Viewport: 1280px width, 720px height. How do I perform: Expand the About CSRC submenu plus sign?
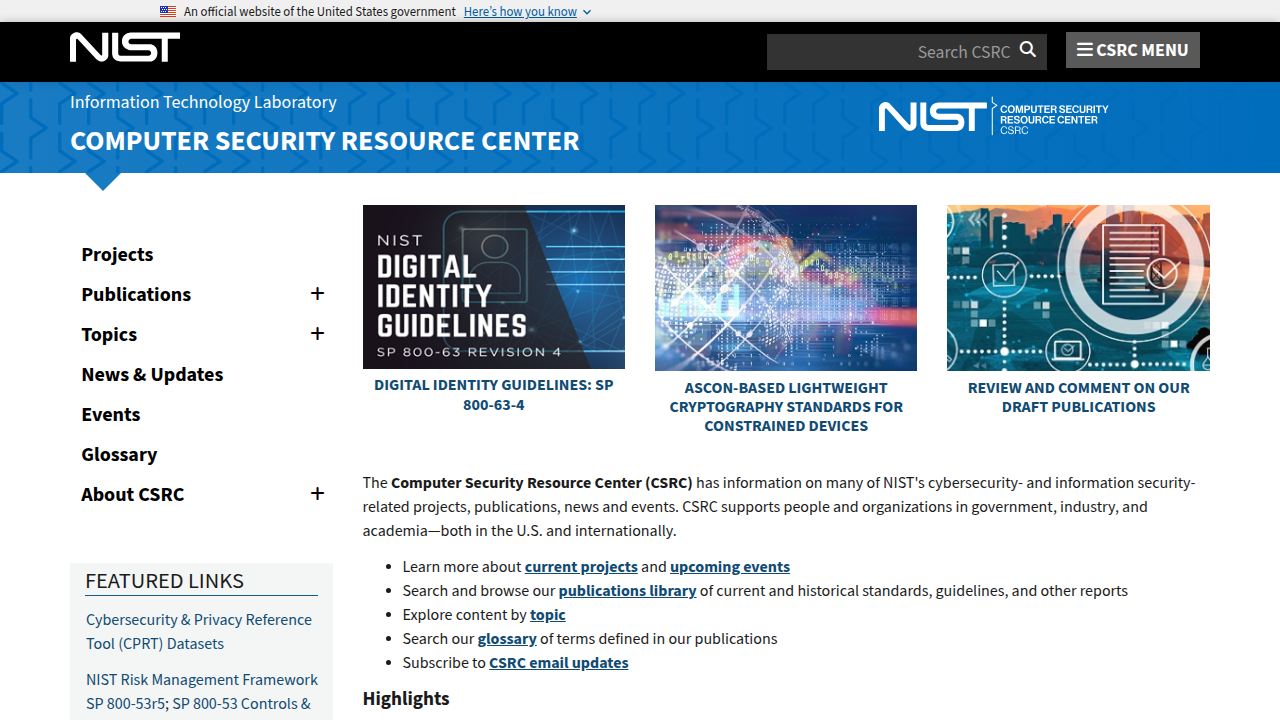(317, 494)
